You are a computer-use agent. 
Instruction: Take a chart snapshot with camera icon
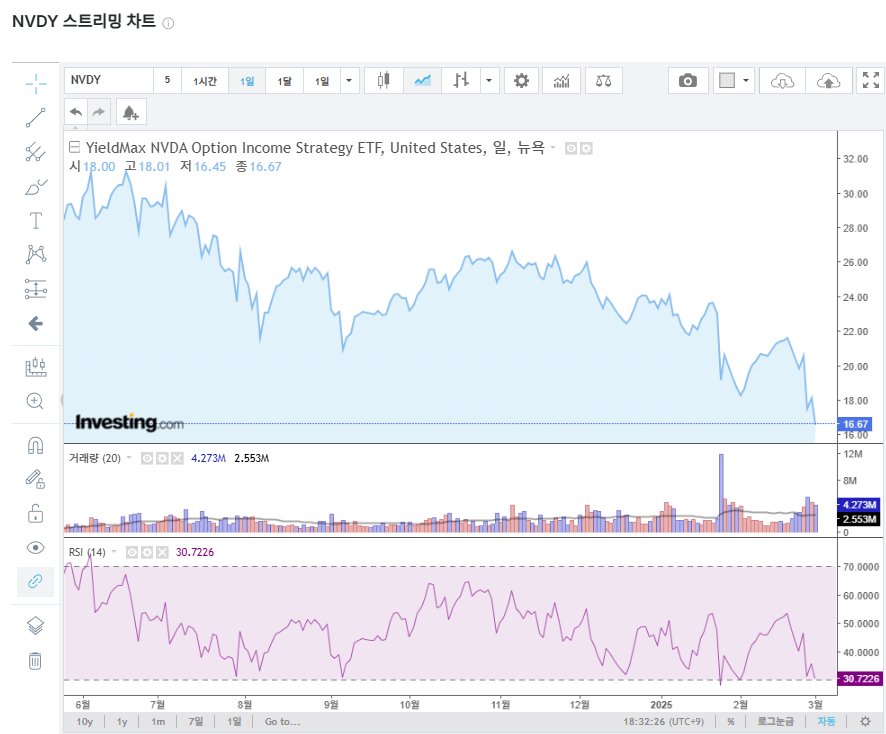pos(688,81)
